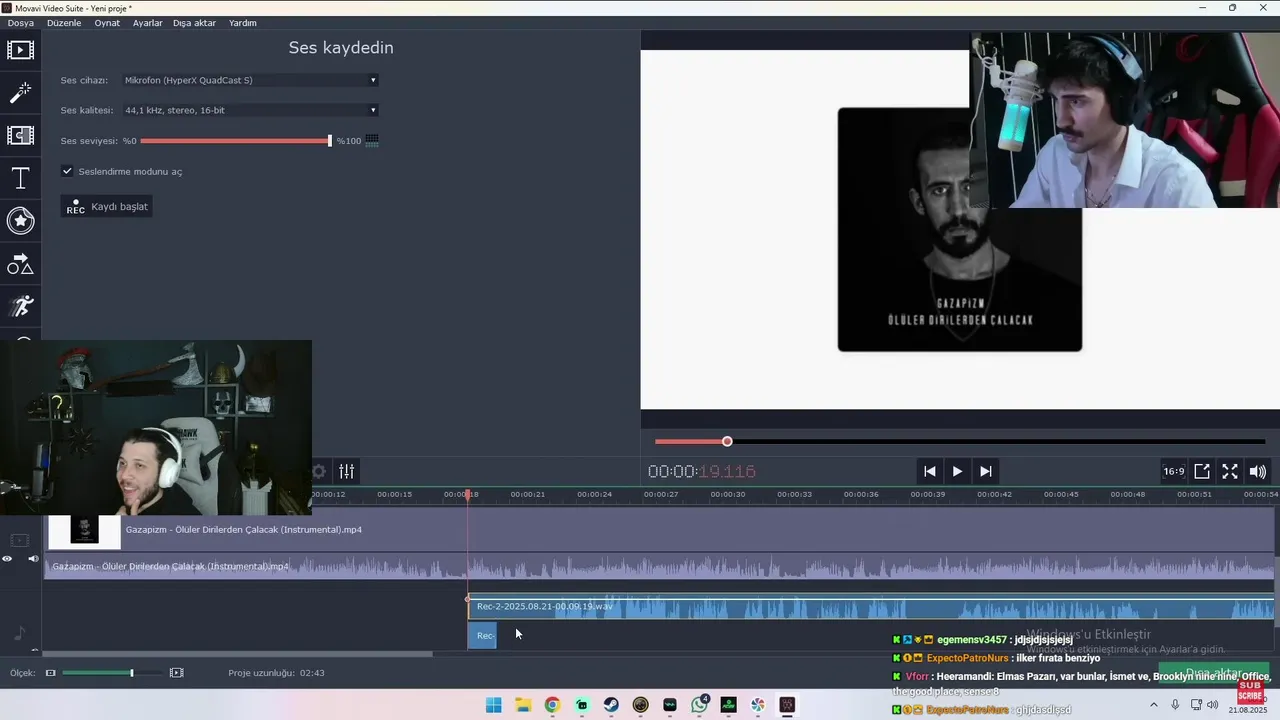This screenshot has width=1280, height=720.
Task: Open the Ayarlar menu
Action: pyautogui.click(x=148, y=22)
